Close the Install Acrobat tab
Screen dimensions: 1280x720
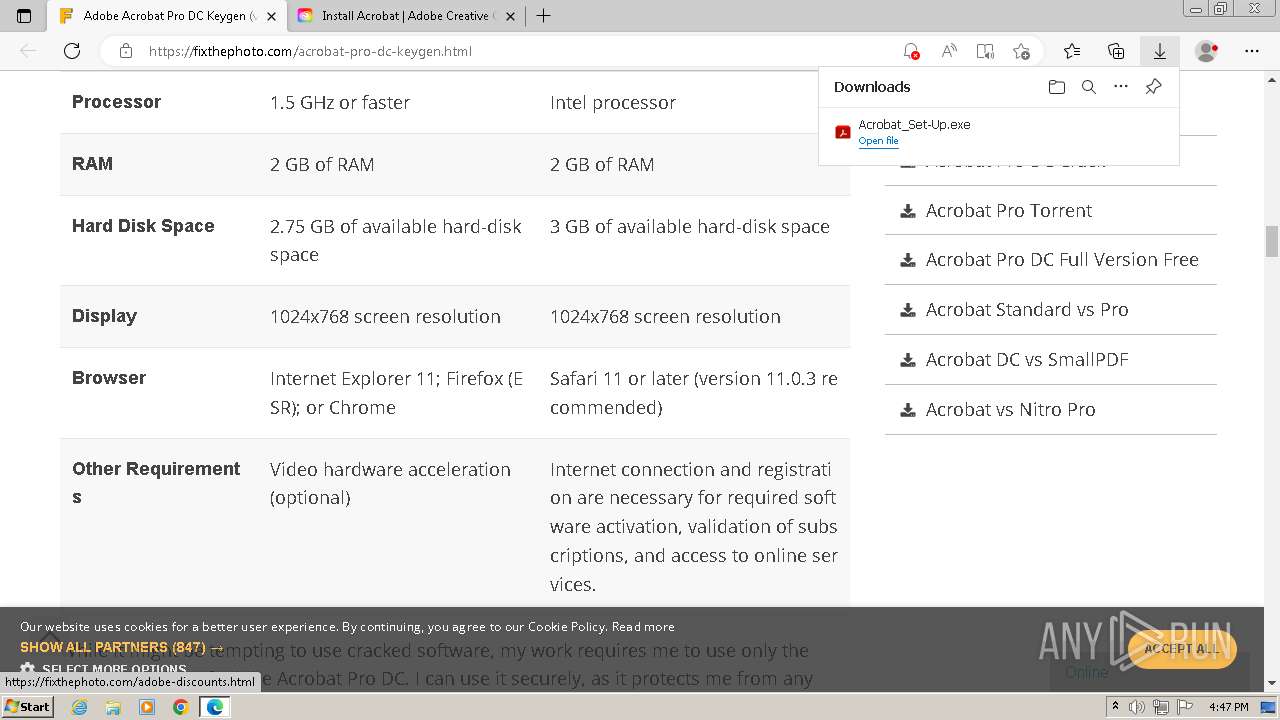[x=510, y=16]
